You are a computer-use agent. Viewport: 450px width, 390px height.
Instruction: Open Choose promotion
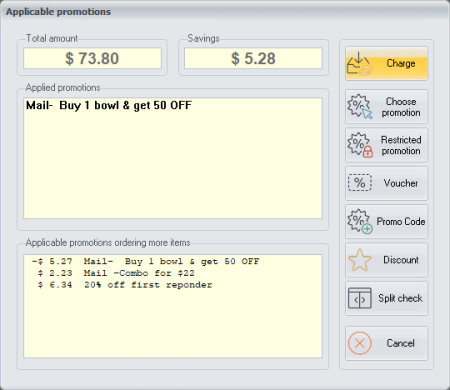click(386, 107)
